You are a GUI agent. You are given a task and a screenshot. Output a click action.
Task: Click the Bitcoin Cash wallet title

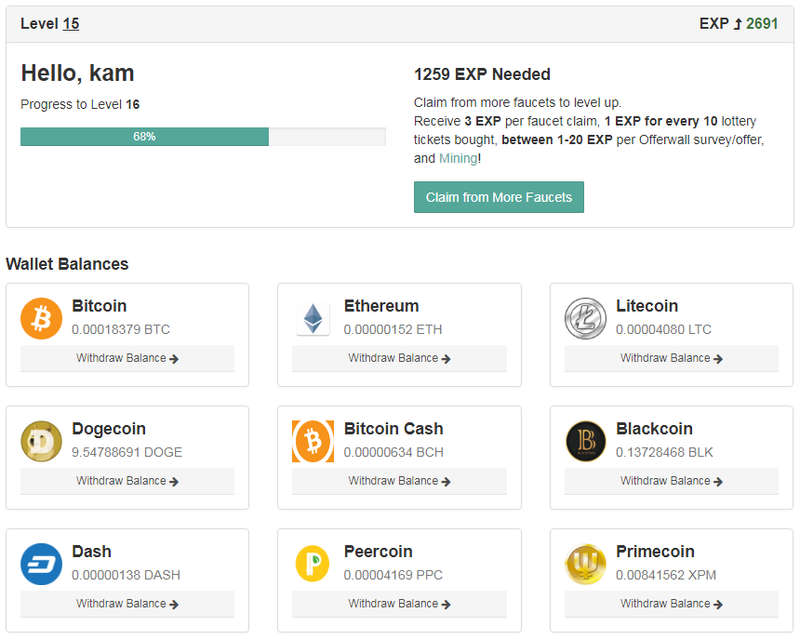tap(393, 429)
